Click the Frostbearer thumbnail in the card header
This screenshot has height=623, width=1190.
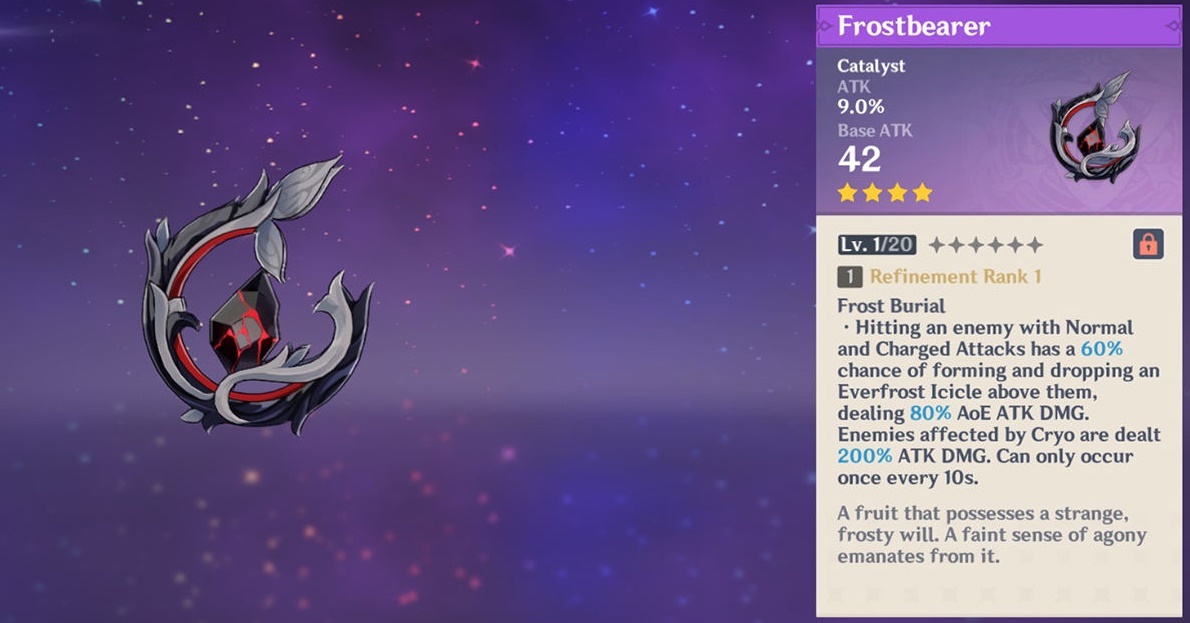(x=1094, y=129)
